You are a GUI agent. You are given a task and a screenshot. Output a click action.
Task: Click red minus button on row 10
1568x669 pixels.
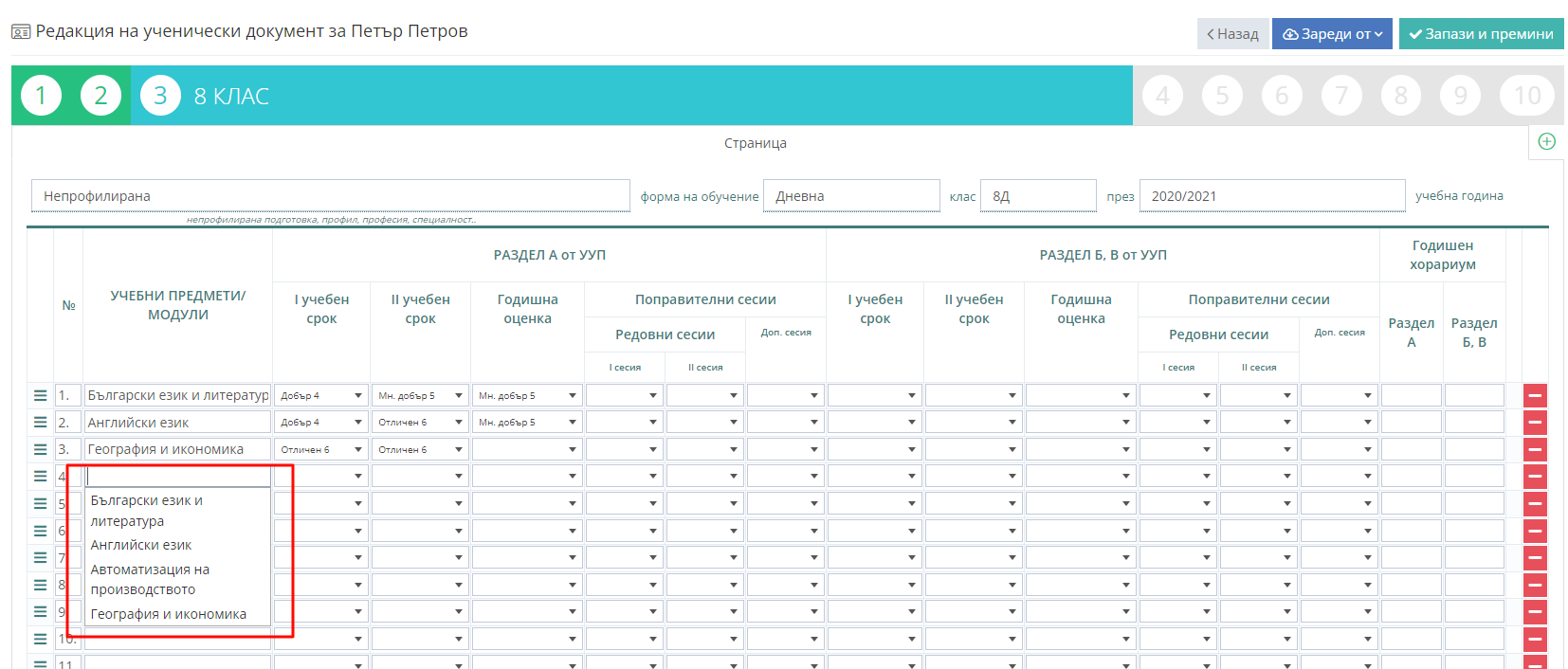[1535, 639]
